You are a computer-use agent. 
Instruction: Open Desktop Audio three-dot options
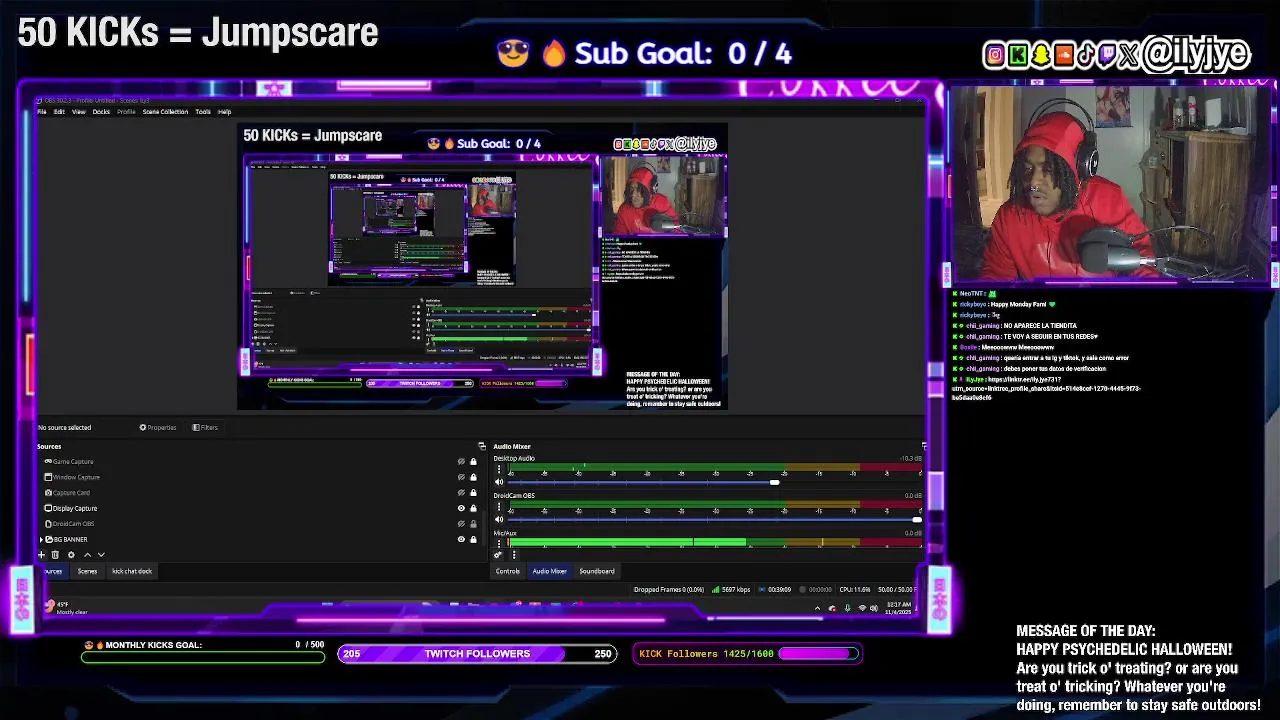point(499,469)
